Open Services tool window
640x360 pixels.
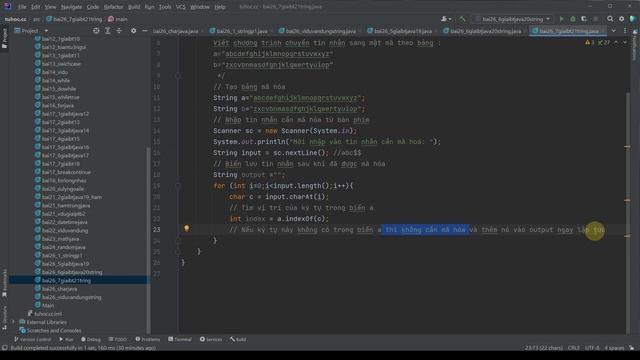click(211, 340)
